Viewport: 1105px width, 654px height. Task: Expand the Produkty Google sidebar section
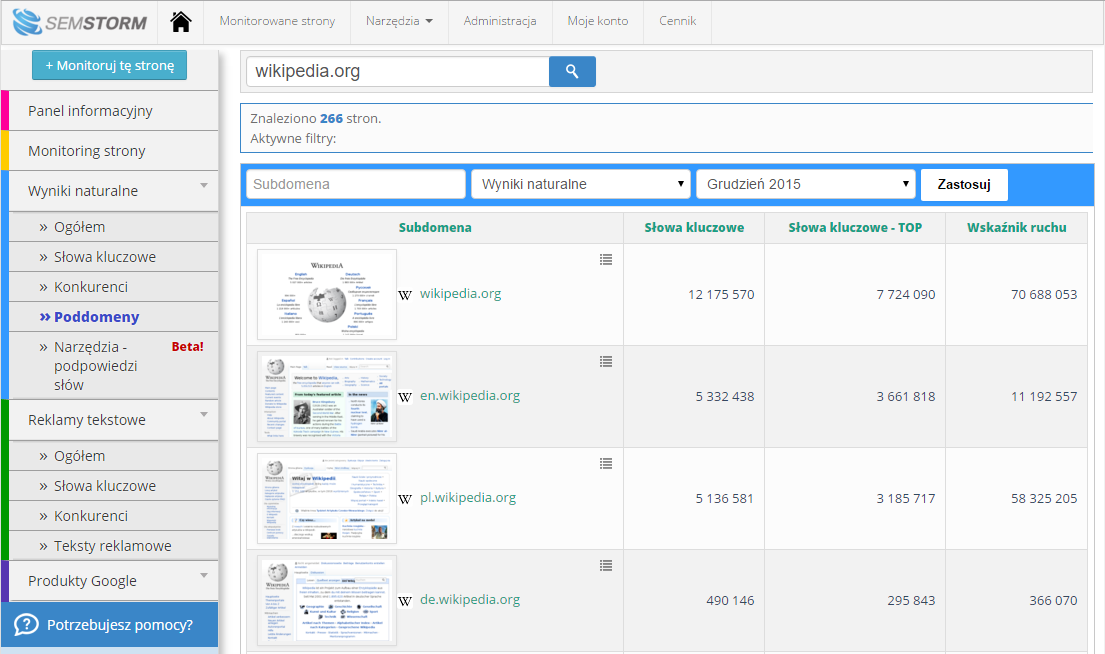click(x=204, y=575)
